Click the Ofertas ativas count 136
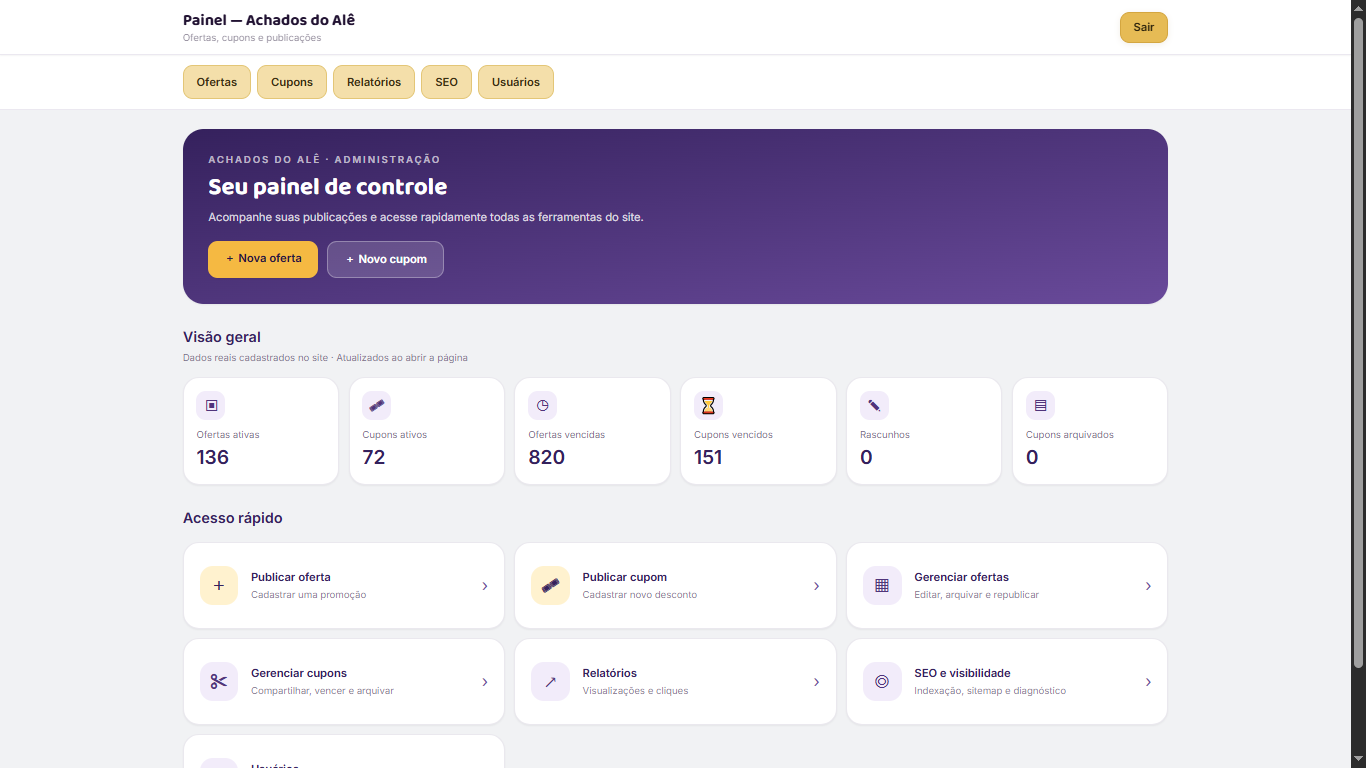1366x768 pixels. (213, 457)
